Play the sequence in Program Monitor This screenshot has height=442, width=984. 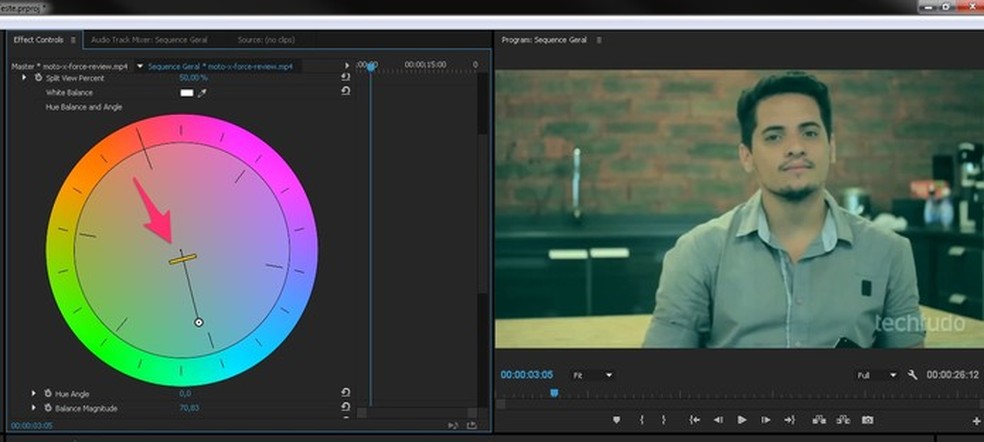[x=742, y=420]
